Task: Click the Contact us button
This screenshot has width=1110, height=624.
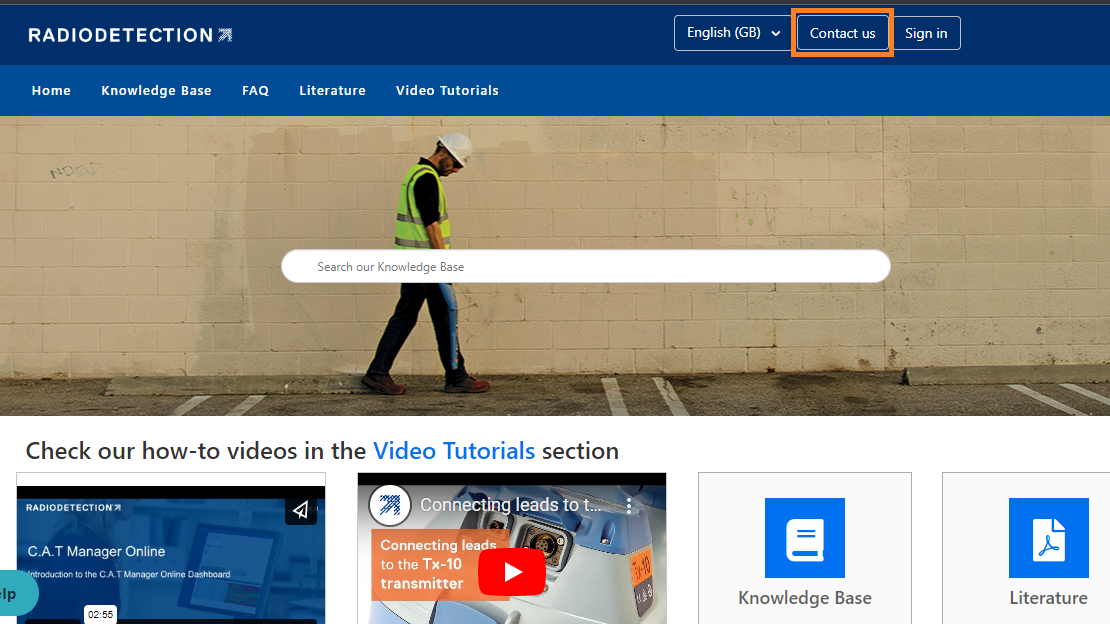Action: point(842,33)
